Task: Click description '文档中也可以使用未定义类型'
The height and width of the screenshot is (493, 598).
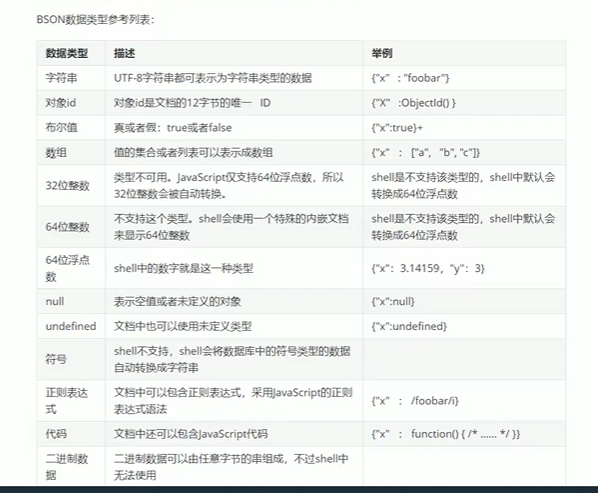Action: [x=183, y=326]
